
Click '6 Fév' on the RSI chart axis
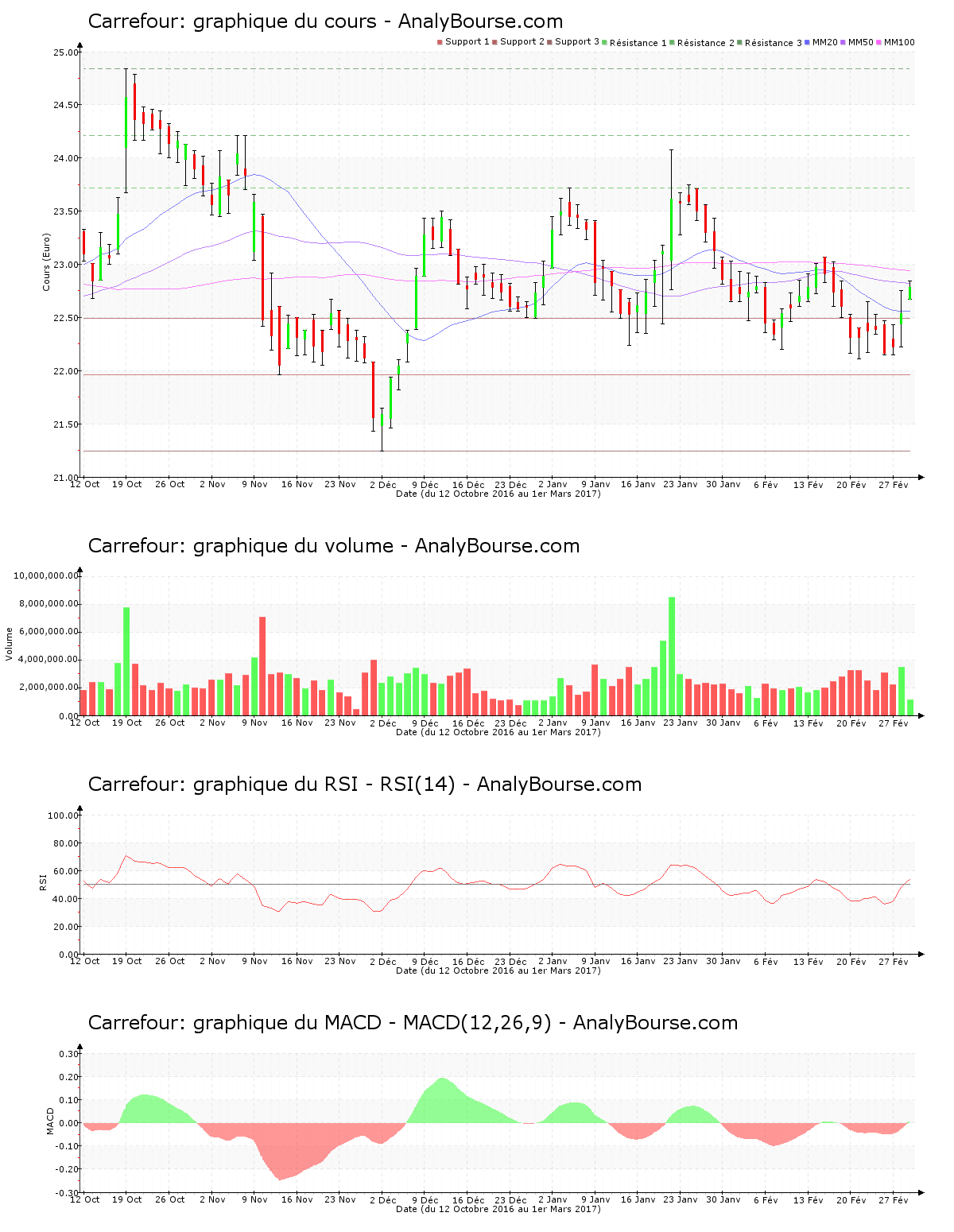766,961
